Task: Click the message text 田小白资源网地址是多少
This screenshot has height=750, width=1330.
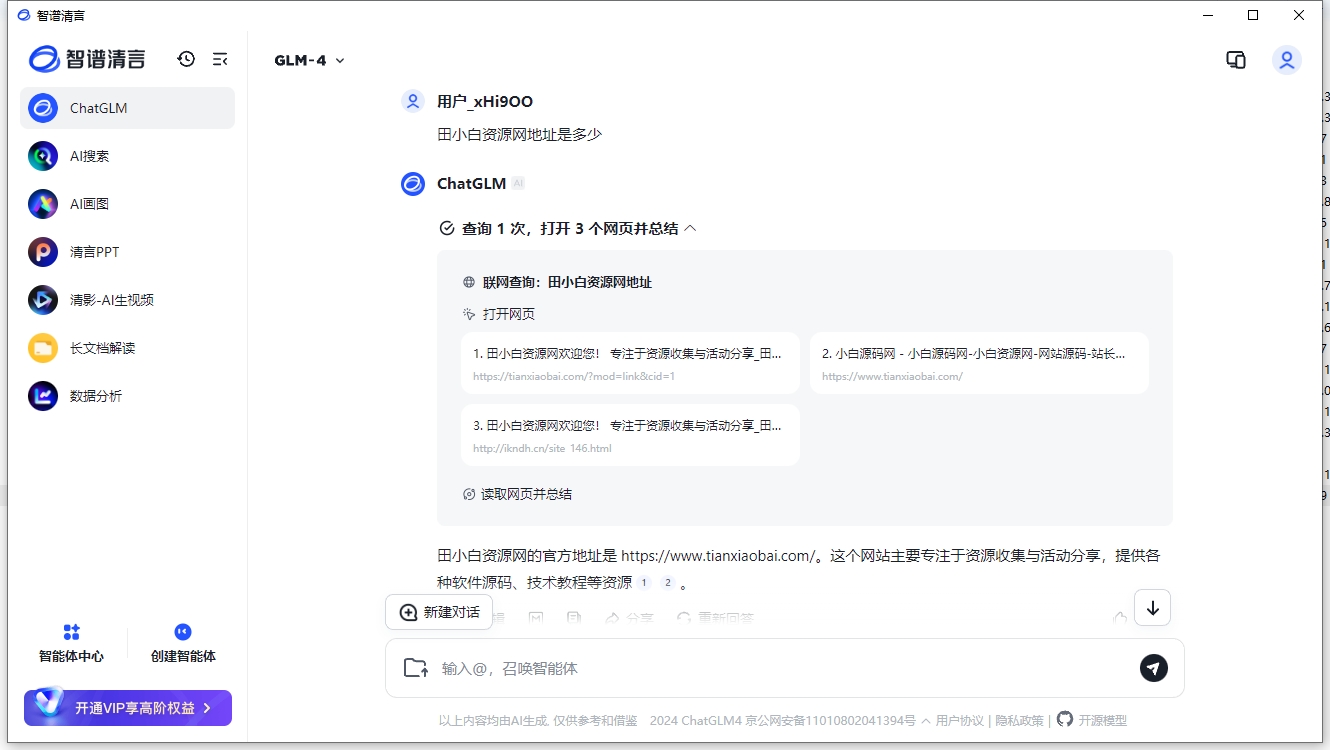Action: (520, 134)
